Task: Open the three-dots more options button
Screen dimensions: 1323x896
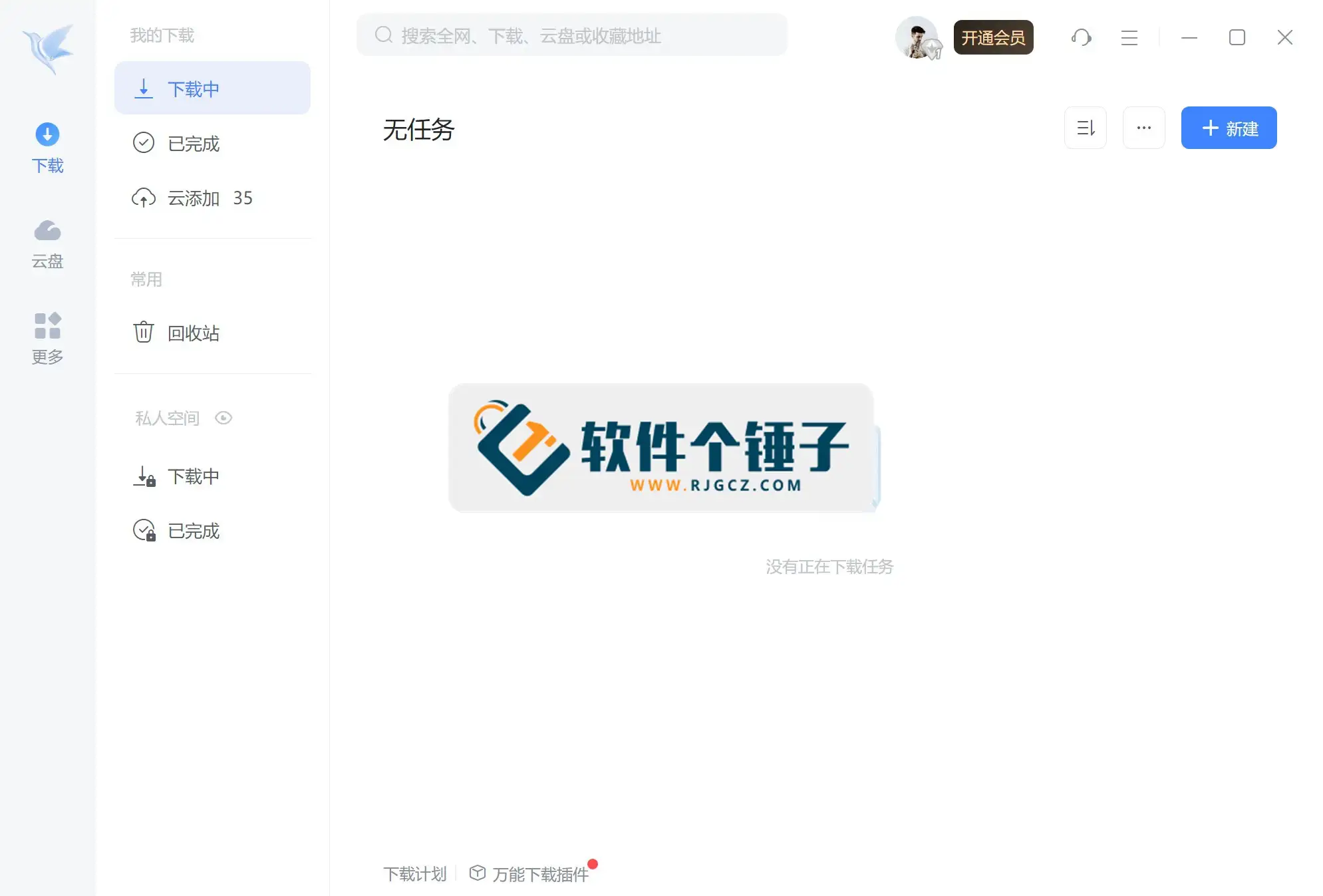Action: [x=1144, y=128]
